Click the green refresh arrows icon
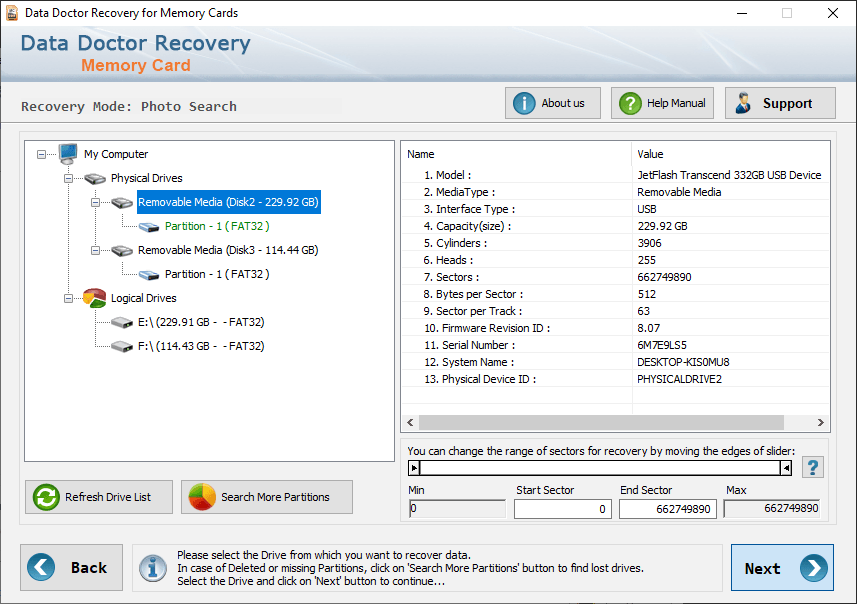857x604 pixels. pos(46,497)
